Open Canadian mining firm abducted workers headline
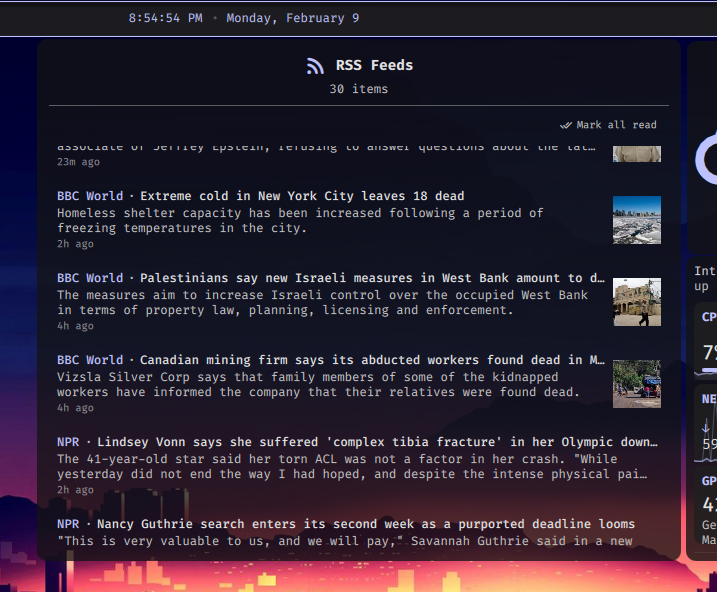 coord(372,360)
